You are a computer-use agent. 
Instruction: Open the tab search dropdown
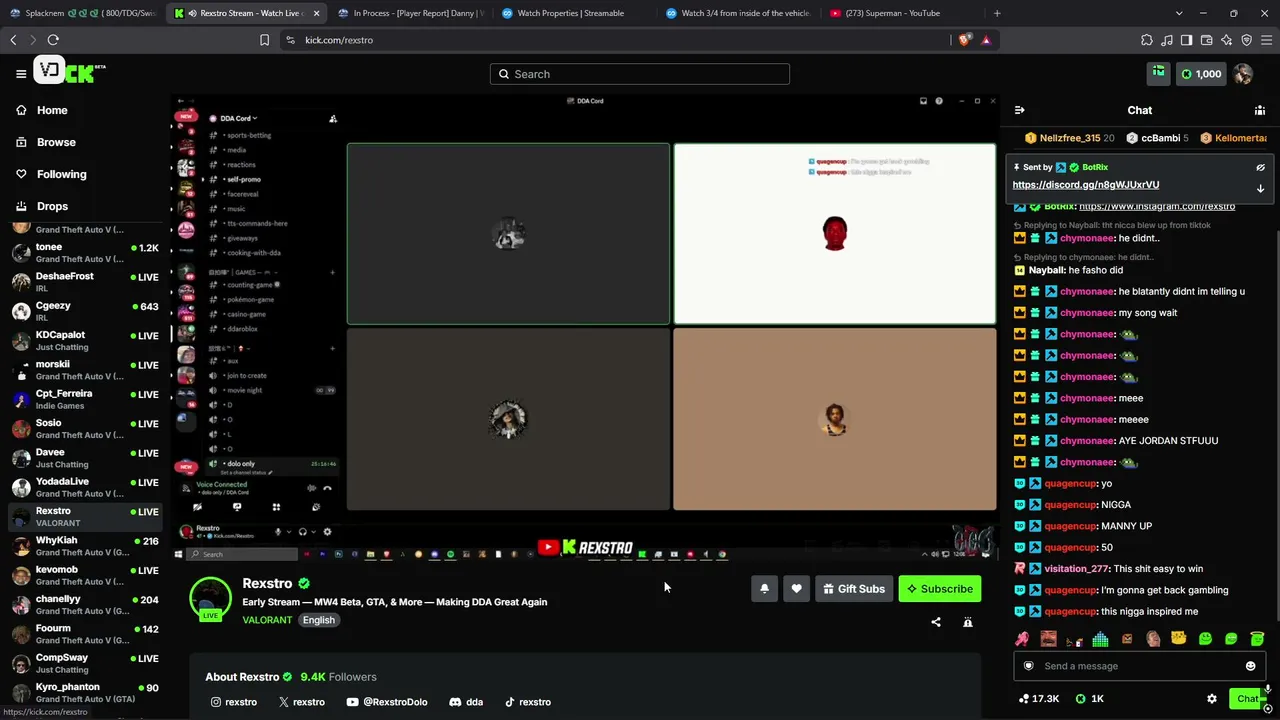click(1179, 13)
